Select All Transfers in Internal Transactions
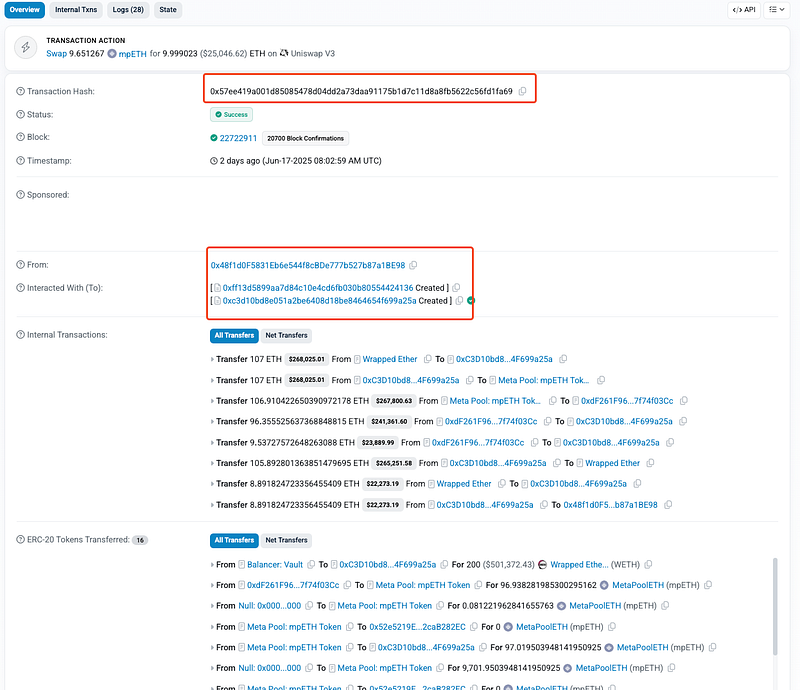The width and height of the screenshot is (800, 690). [233, 335]
